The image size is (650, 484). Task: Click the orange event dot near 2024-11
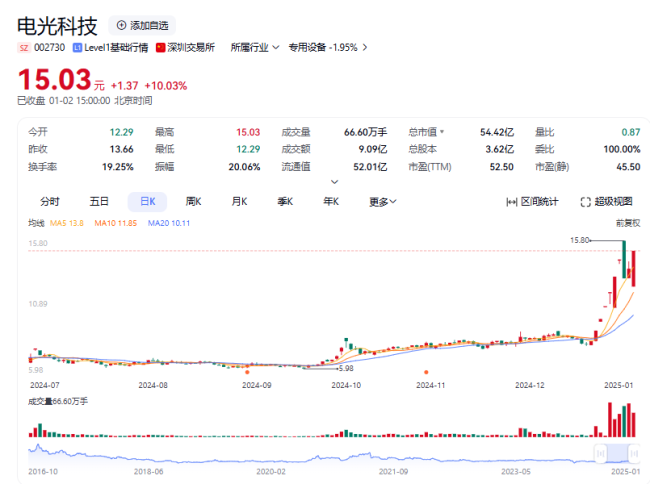pyautogui.click(x=426, y=372)
